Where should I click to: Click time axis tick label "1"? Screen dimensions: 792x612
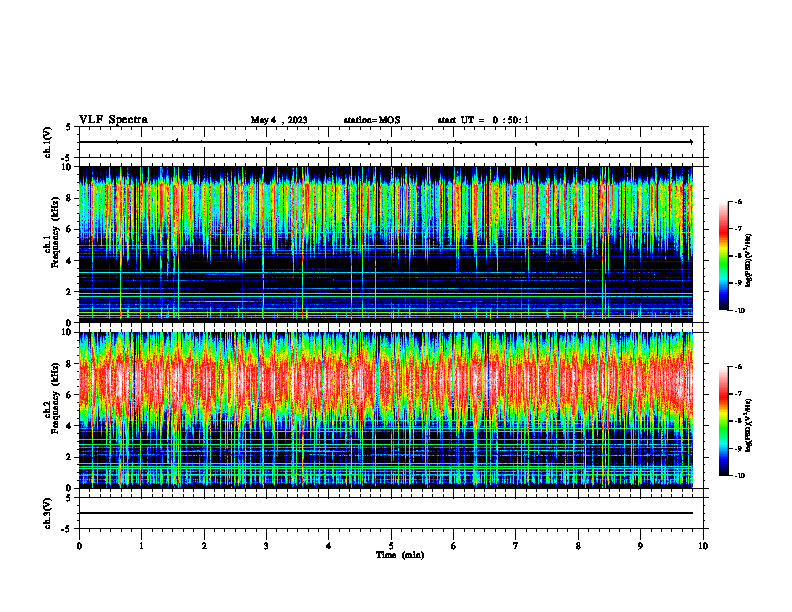(x=141, y=546)
